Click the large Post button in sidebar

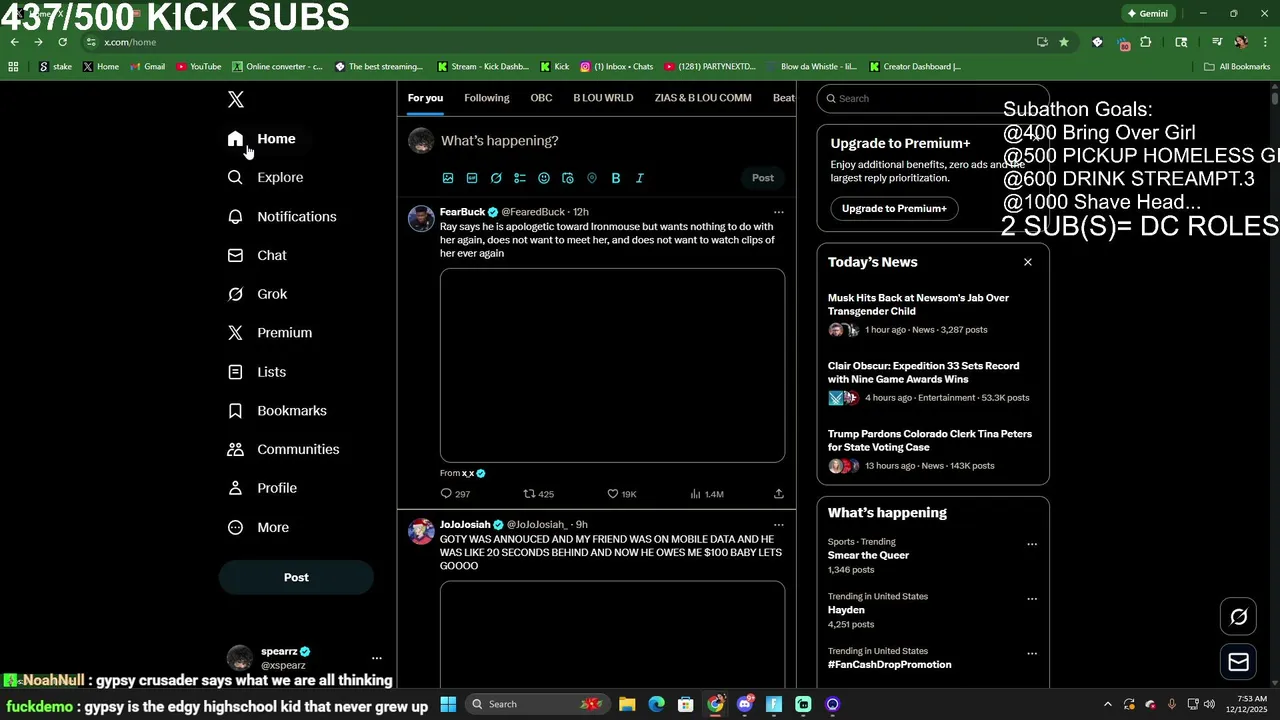pos(296,577)
